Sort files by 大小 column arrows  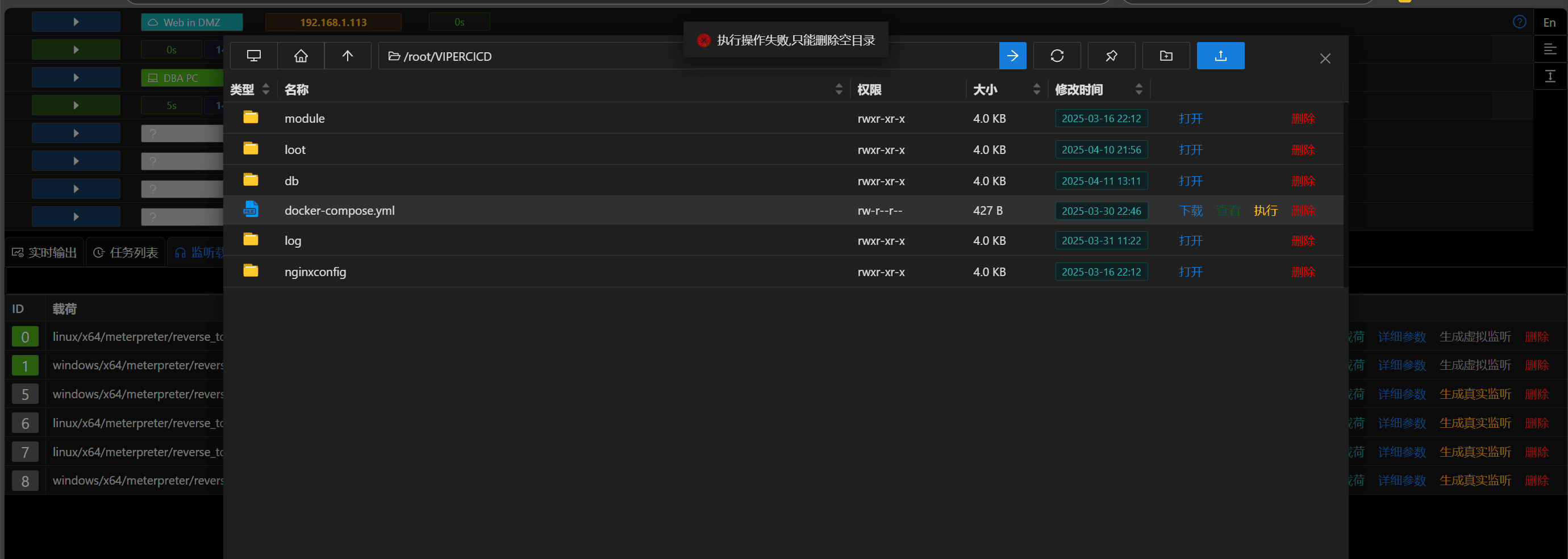point(1037,90)
